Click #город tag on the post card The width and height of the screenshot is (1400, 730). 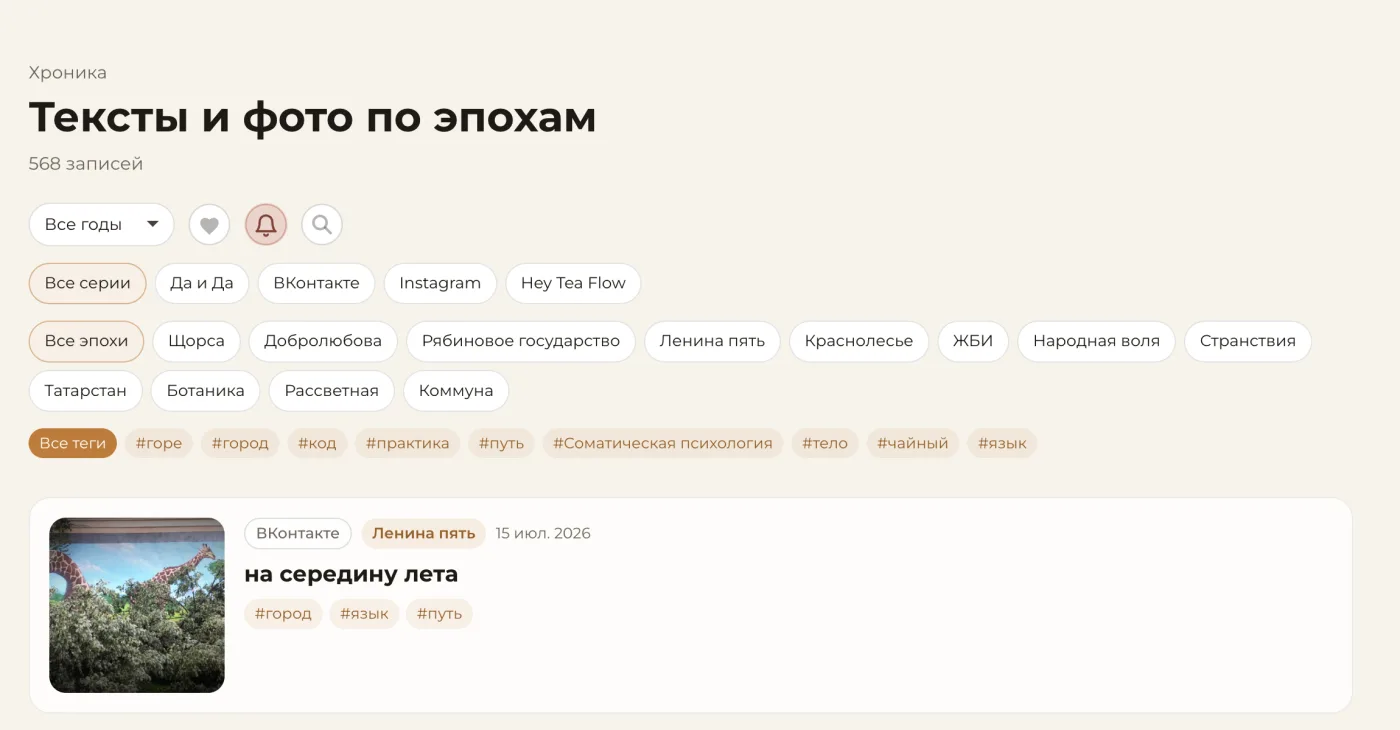[283, 614]
